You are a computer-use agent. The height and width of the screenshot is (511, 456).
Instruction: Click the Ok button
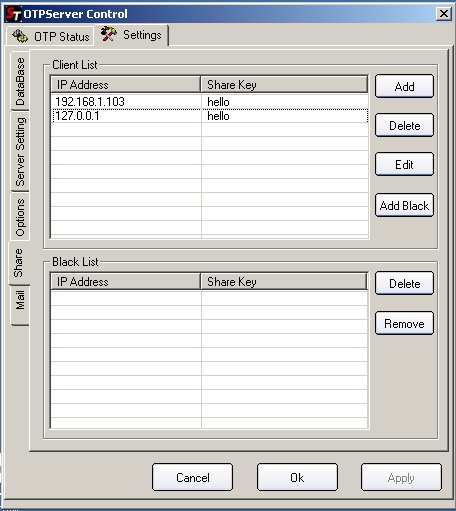297,477
